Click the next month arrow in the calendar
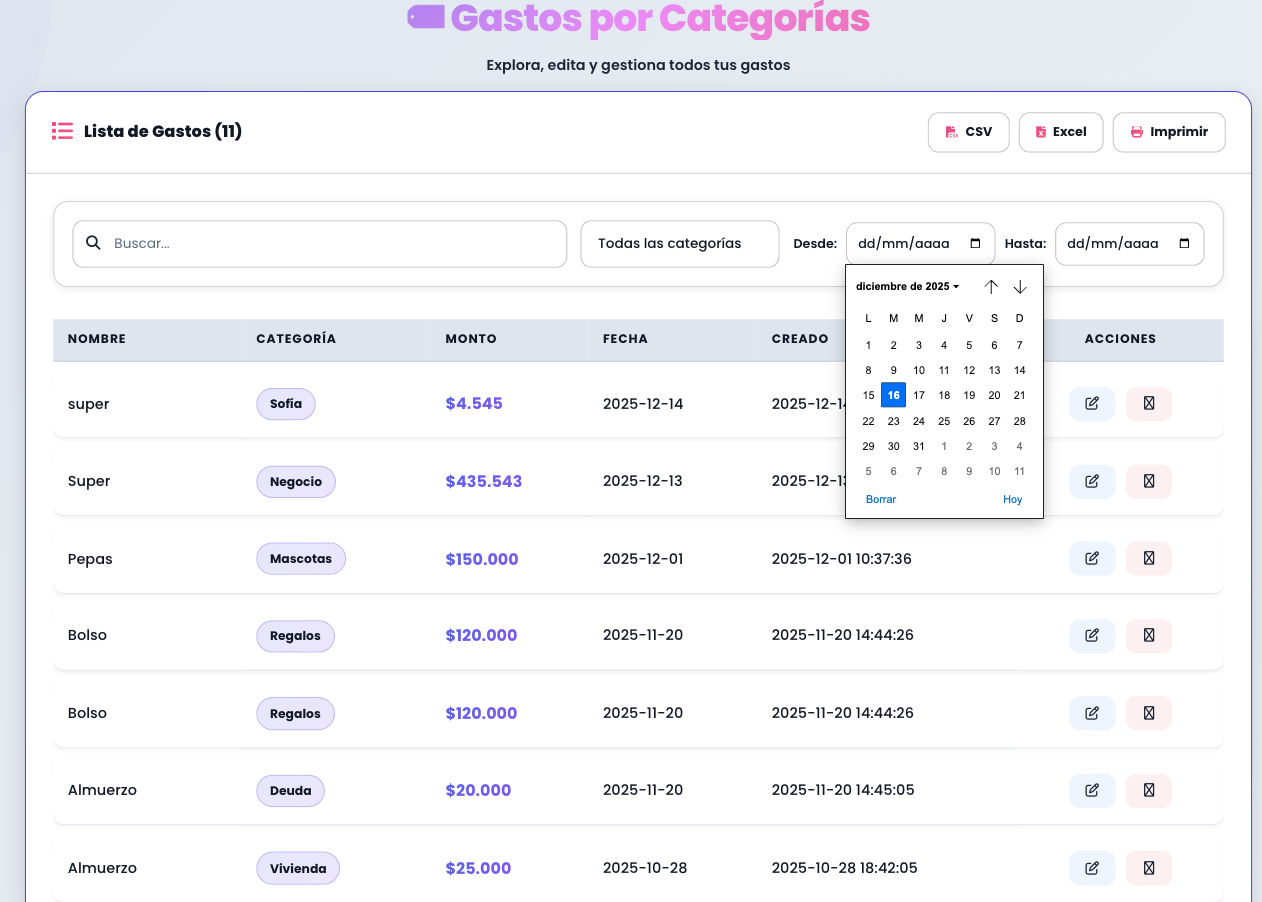The width and height of the screenshot is (1262, 902). click(x=1020, y=286)
